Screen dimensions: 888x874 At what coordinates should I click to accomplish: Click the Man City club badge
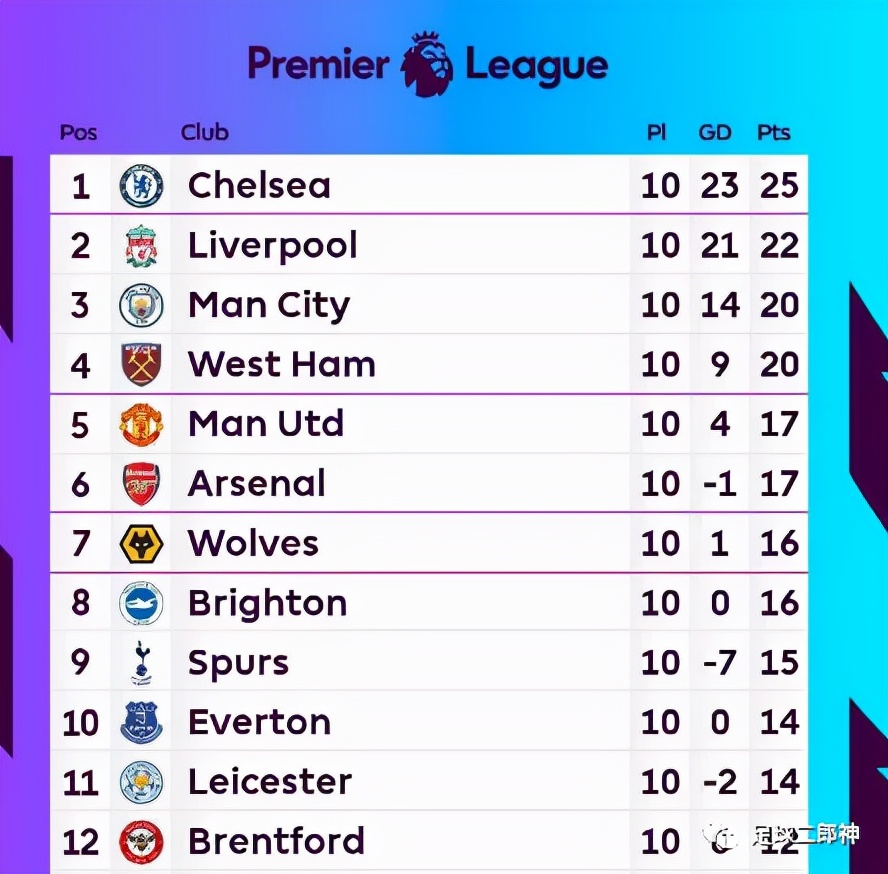141,305
